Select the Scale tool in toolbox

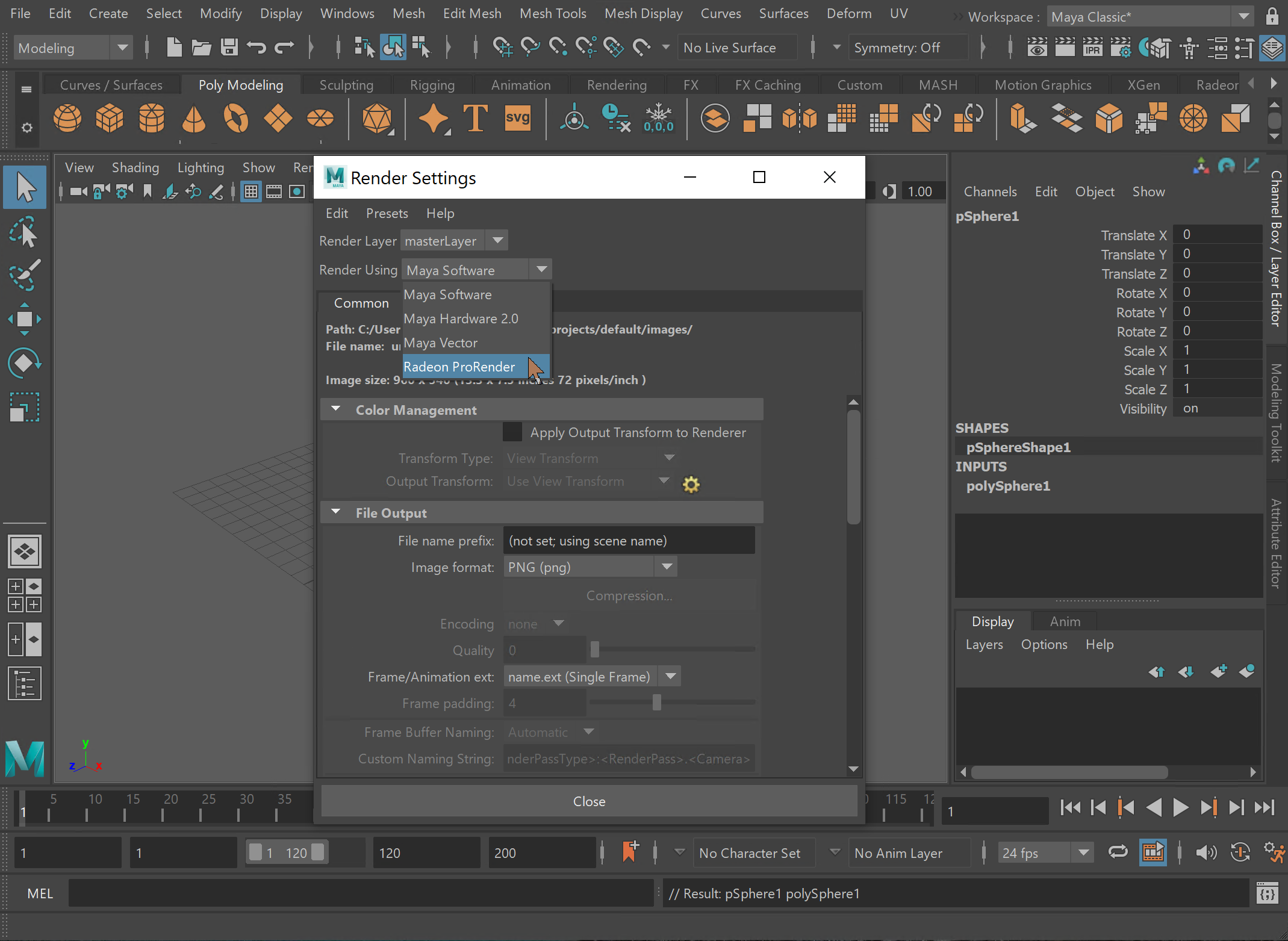coord(24,408)
